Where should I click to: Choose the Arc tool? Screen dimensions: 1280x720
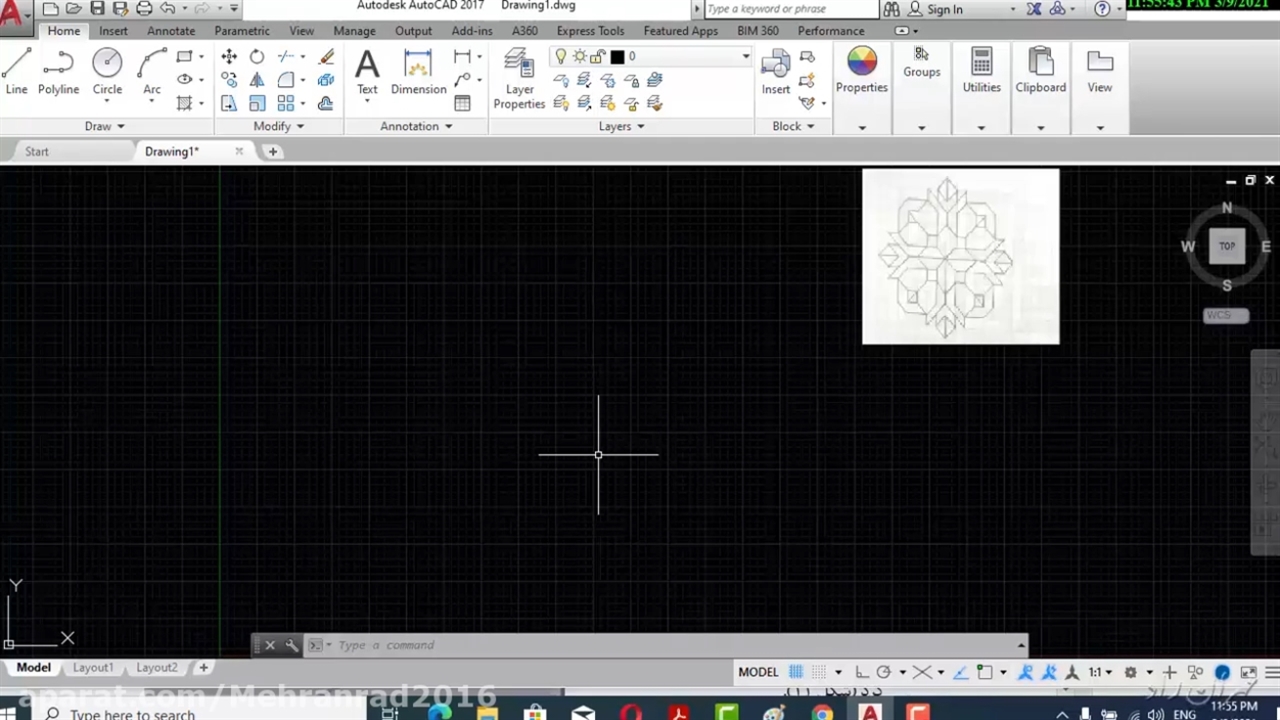point(152,71)
